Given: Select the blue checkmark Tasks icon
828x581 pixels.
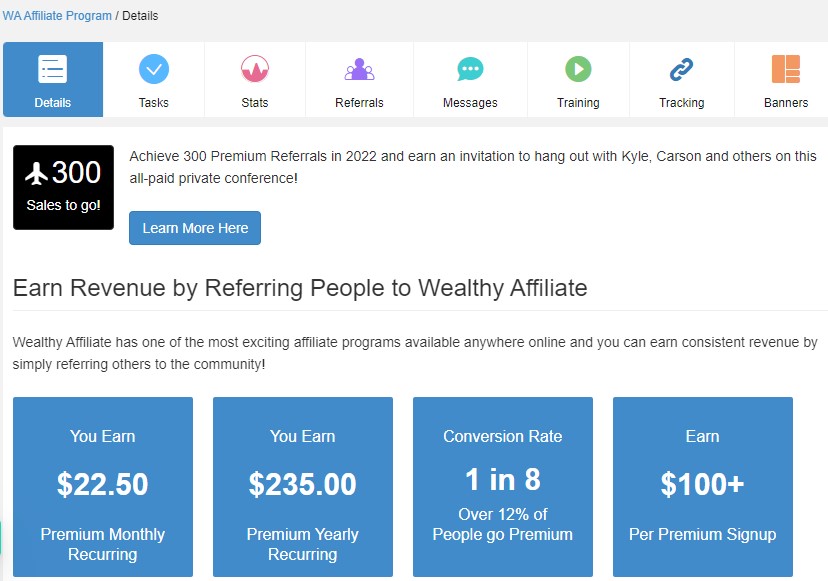Looking at the screenshot, I should (154, 69).
